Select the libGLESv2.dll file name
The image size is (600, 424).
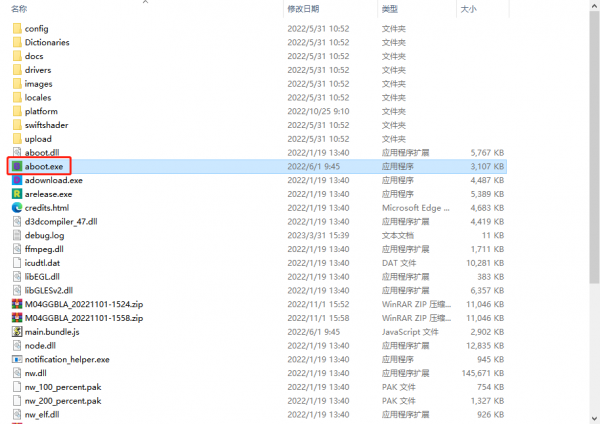pos(49,290)
